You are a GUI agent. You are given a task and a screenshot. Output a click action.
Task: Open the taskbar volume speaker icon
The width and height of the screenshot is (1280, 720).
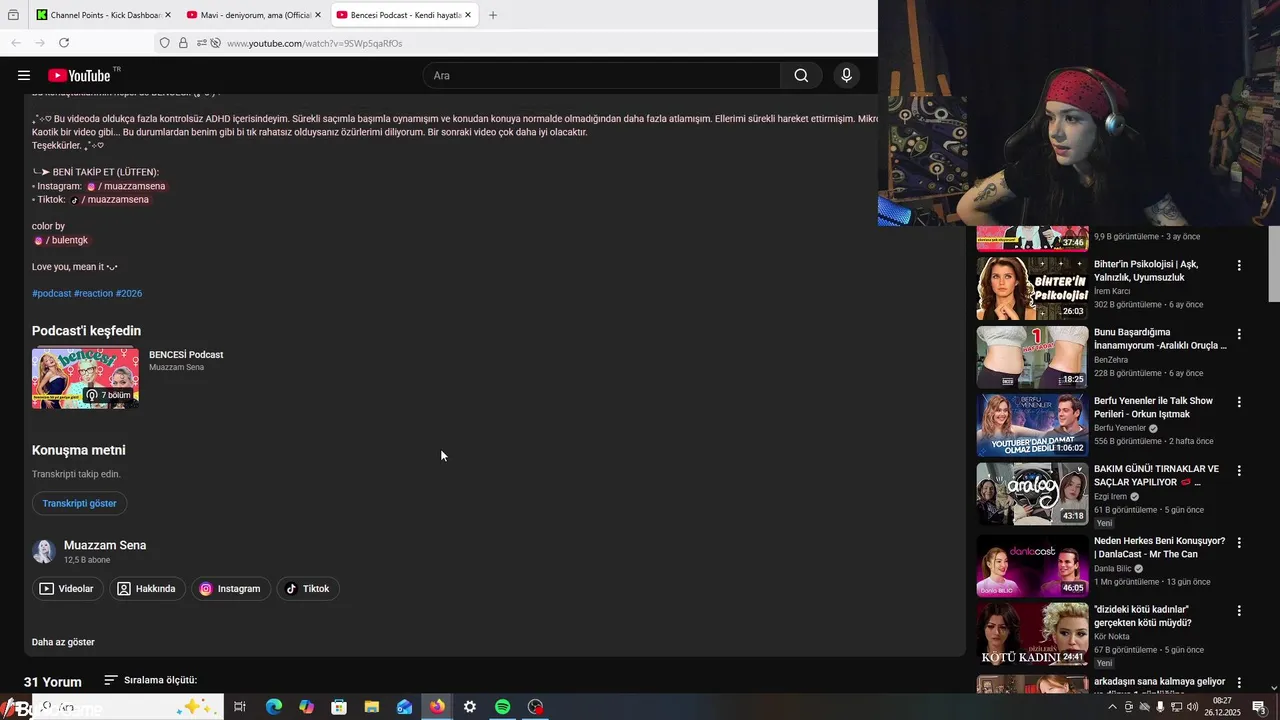point(1192,707)
